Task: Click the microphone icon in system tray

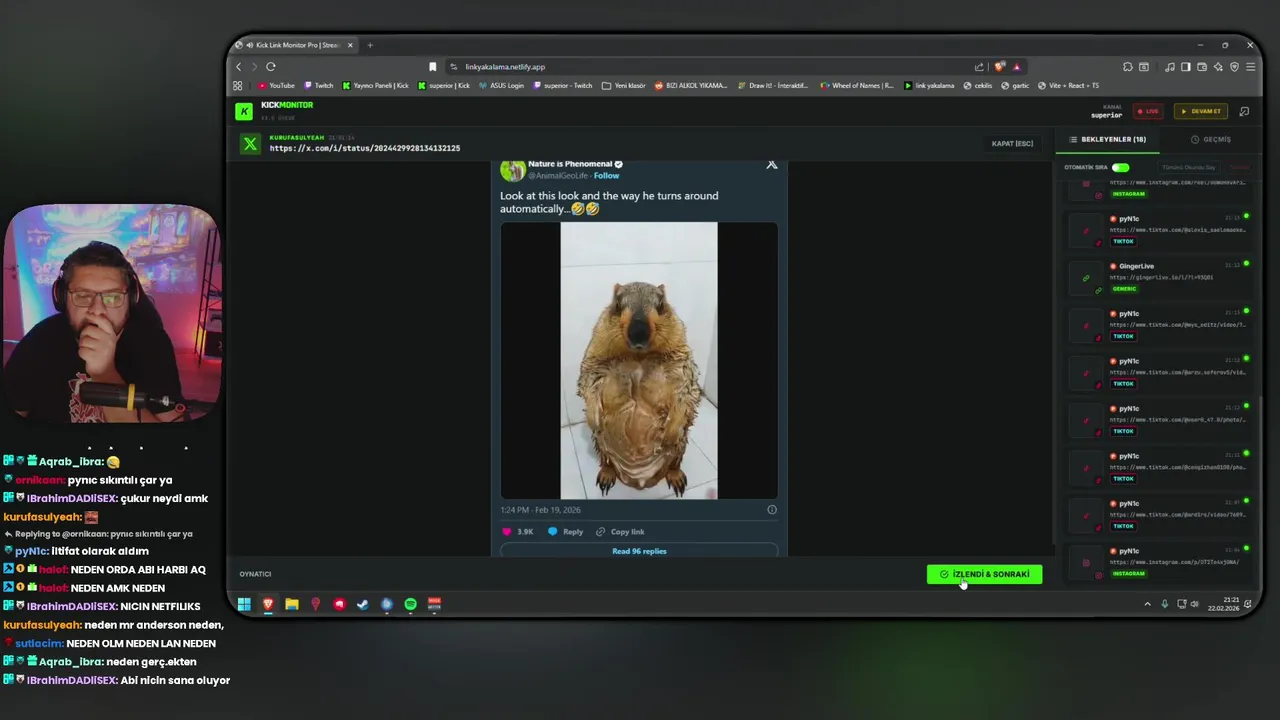Action: 1164,604
